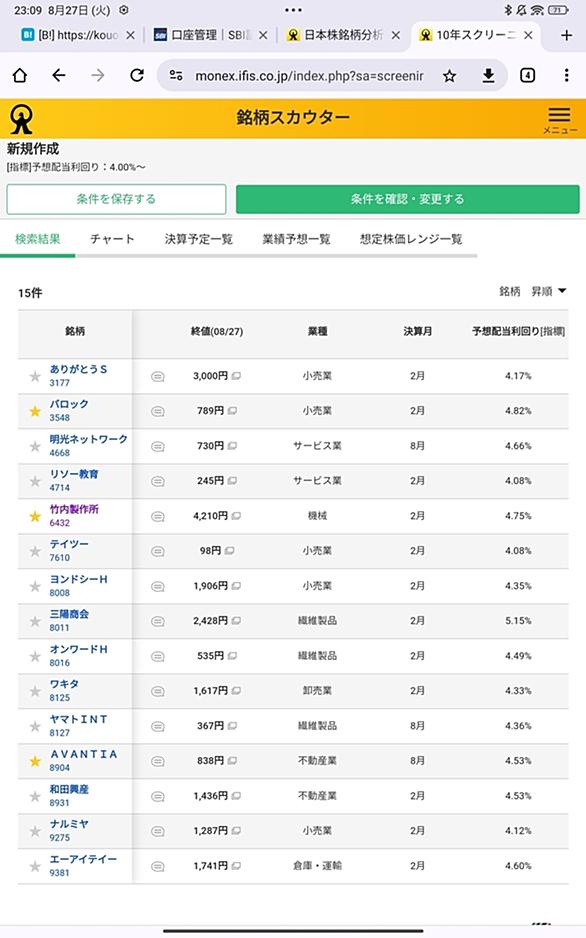This screenshot has height=938, width=586.
Task: Open comment icon for AVANTIA row
Action: click(158, 761)
